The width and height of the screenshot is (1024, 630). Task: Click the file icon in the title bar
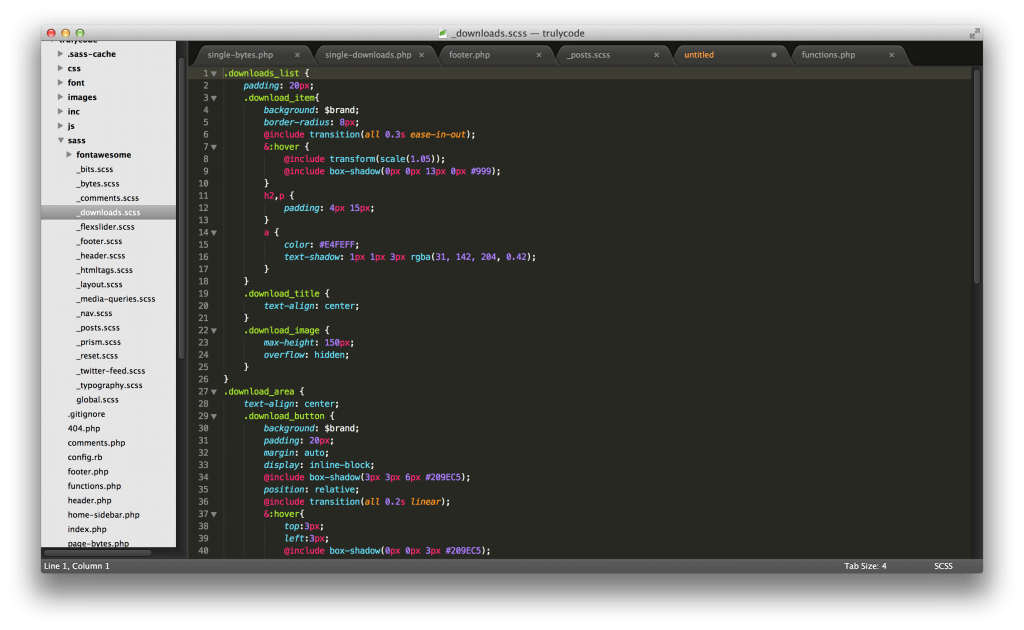tap(443, 33)
